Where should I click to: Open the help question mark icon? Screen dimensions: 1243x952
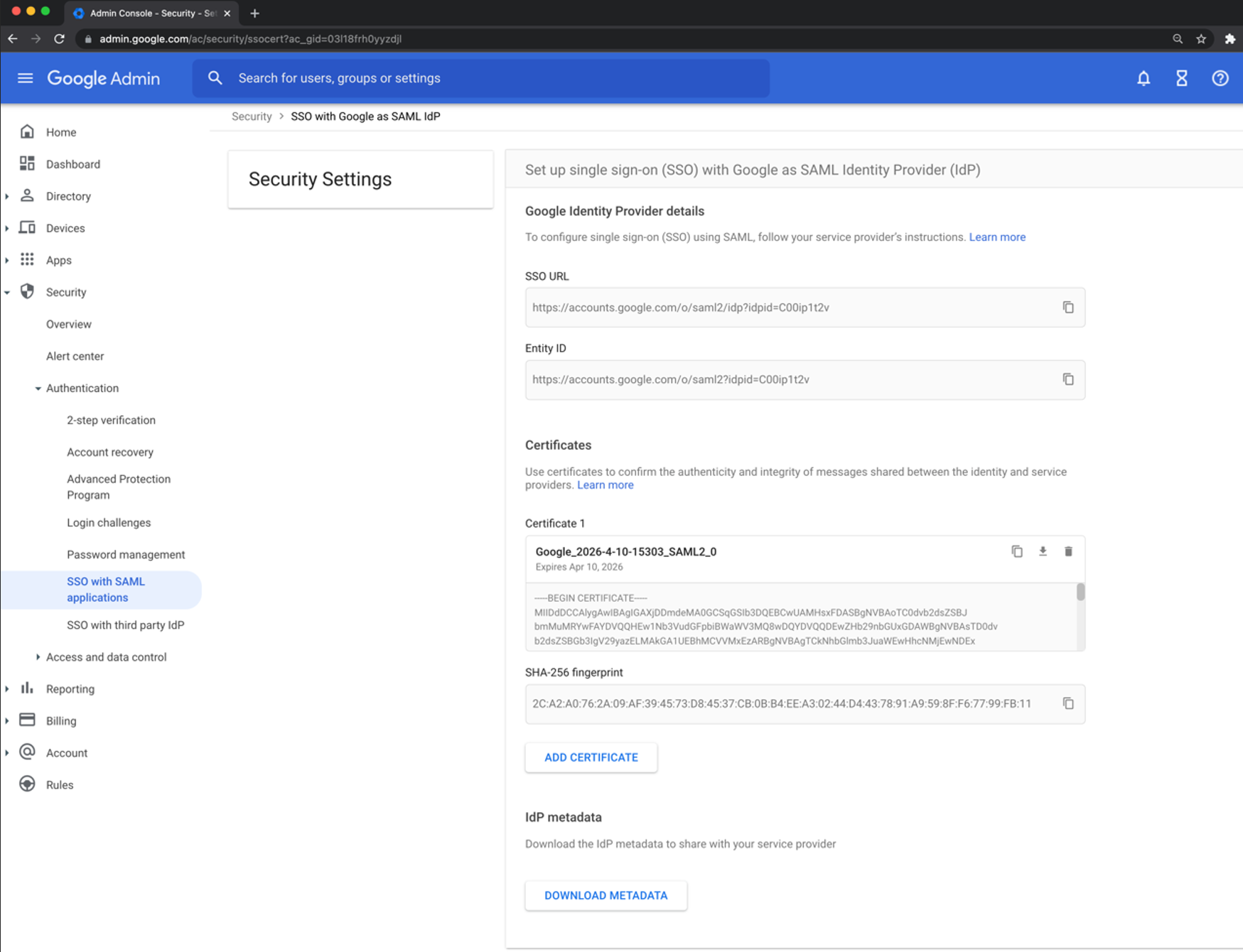coord(1220,78)
